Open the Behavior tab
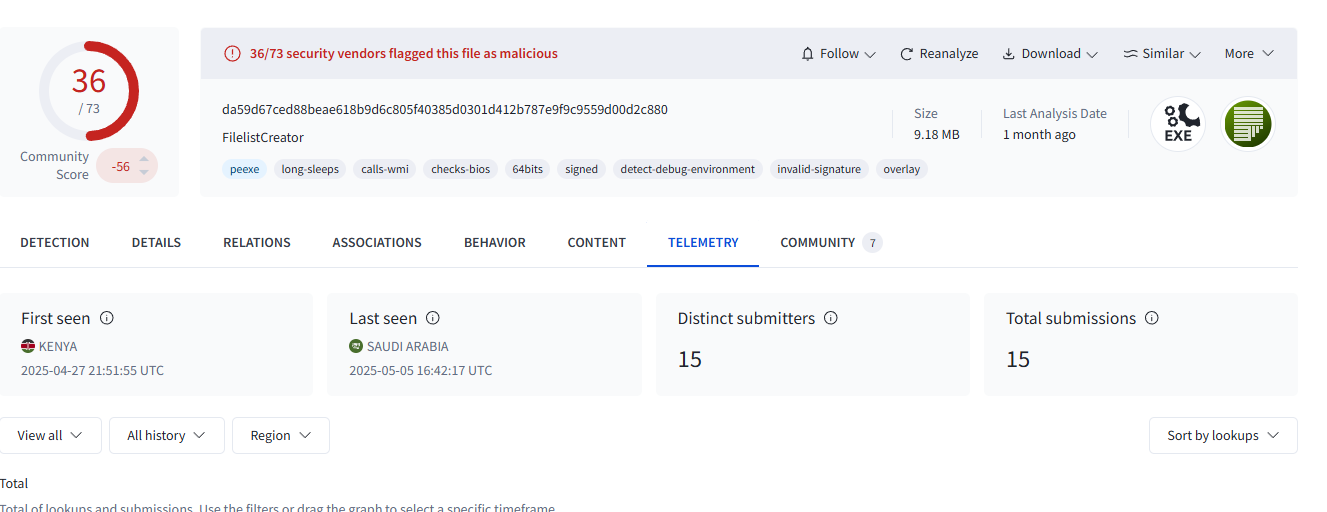Viewport: 1327px width, 512px height. click(494, 243)
